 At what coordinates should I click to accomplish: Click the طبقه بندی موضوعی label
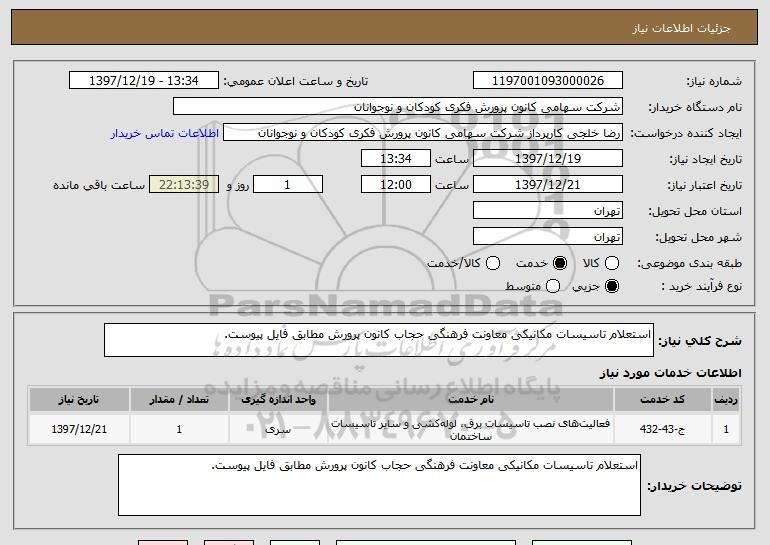(x=689, y=264)
